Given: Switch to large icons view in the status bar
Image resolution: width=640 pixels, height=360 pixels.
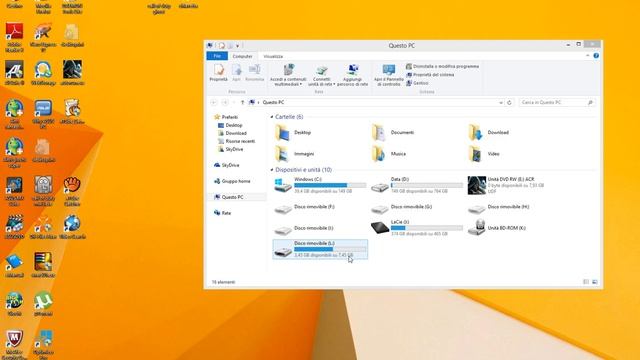Looking at the screenshot, I should tap(595, 282).
